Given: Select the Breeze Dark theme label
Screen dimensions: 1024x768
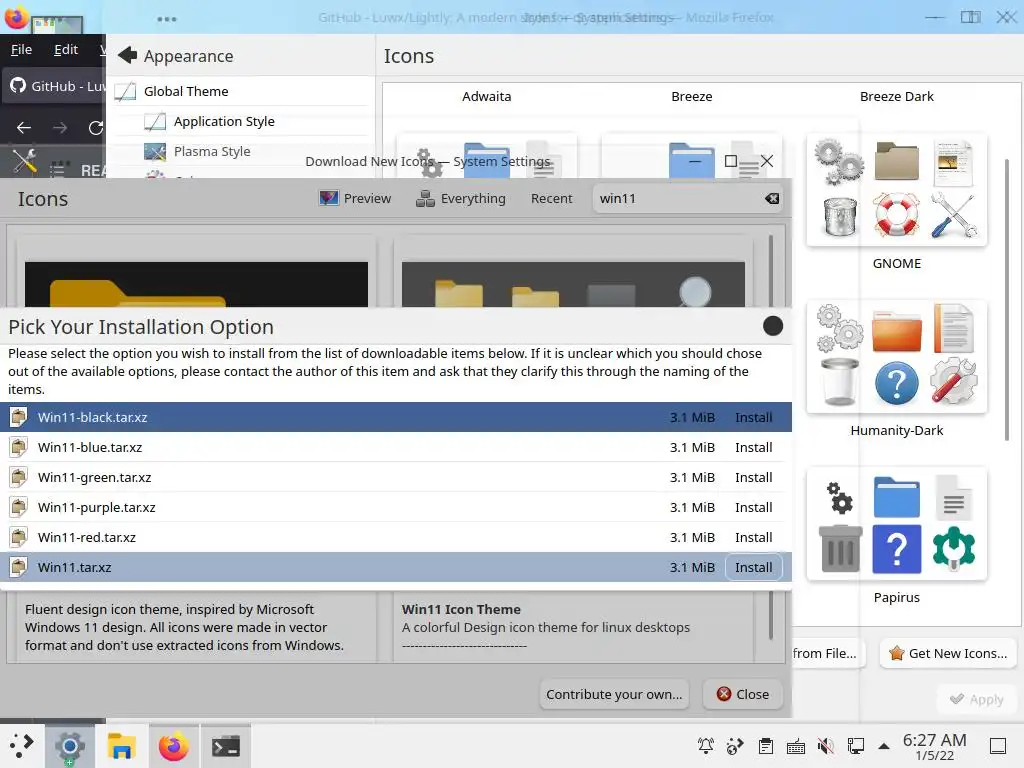Looking at the screenshot, I should coord(897,97).
